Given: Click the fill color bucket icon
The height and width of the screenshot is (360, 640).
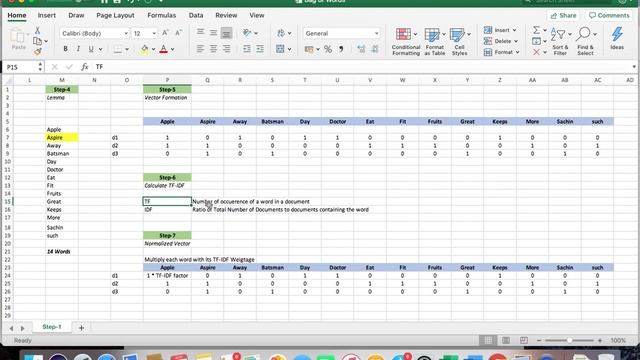Looking at the screenshot, I should point(144,49).
